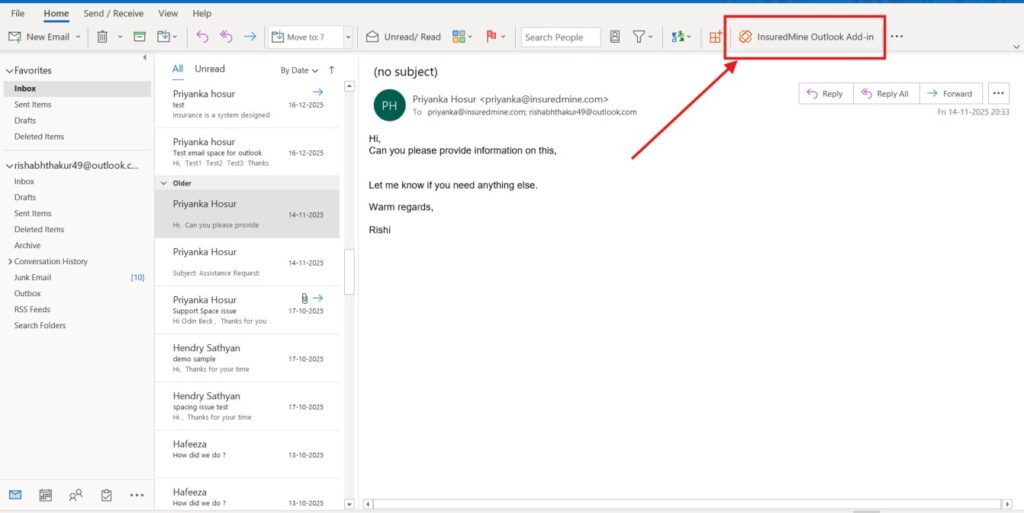Expand the Conversation History folder
This screenshot has height=513, width=1024.
point(10,261)
